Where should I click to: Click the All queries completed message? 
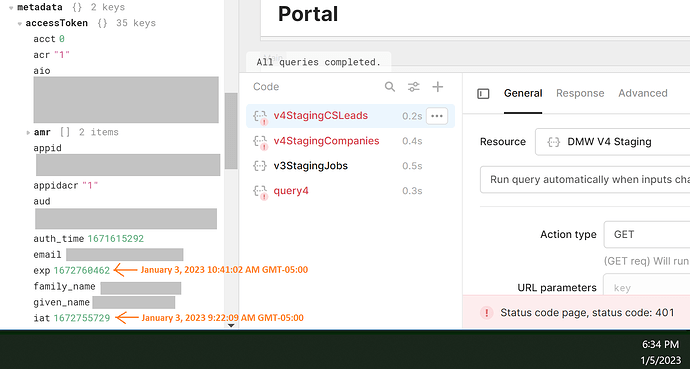point(319,62)
